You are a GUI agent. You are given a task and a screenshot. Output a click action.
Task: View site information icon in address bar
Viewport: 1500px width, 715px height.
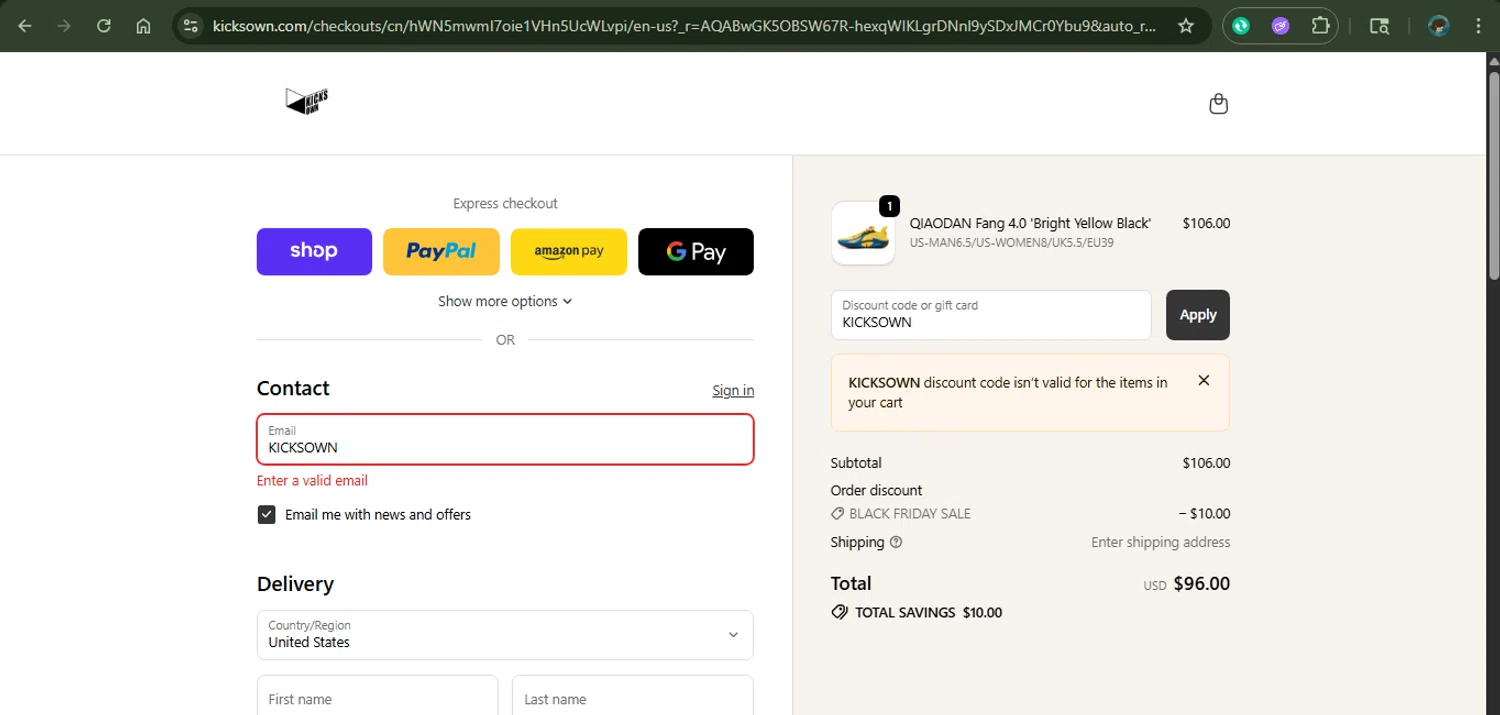tap(191, 26)
